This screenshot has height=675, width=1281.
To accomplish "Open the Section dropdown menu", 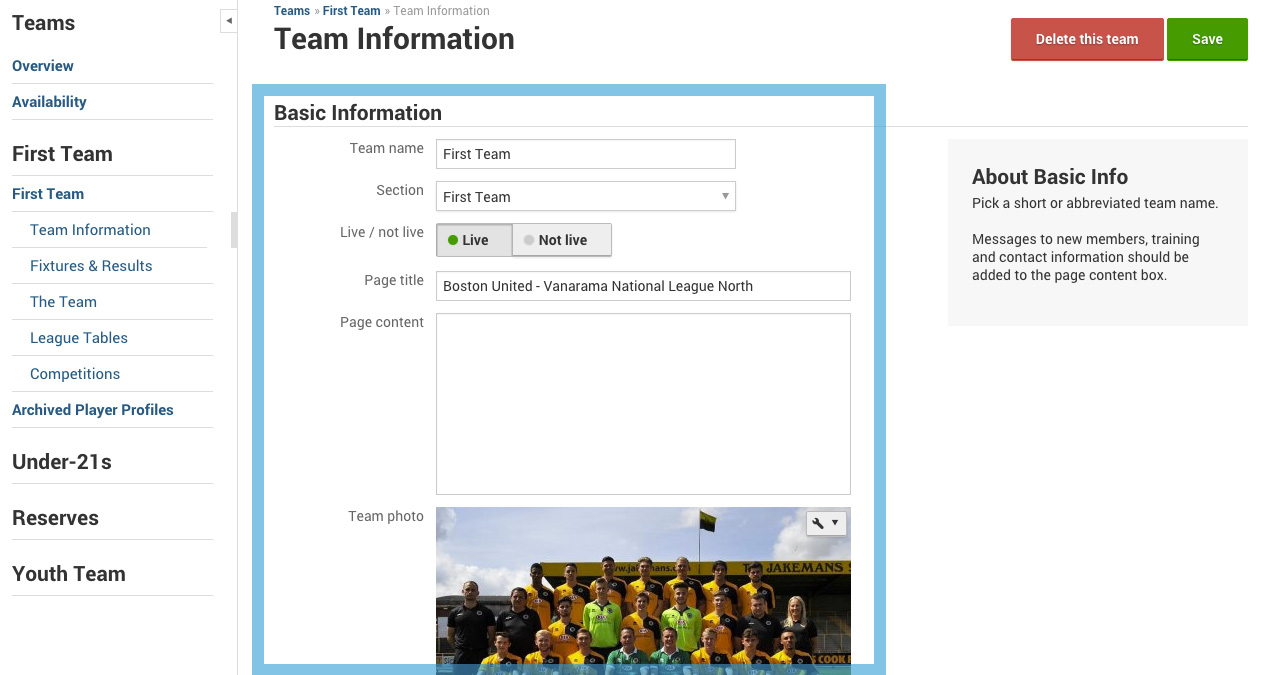I will tap(585, 196).
